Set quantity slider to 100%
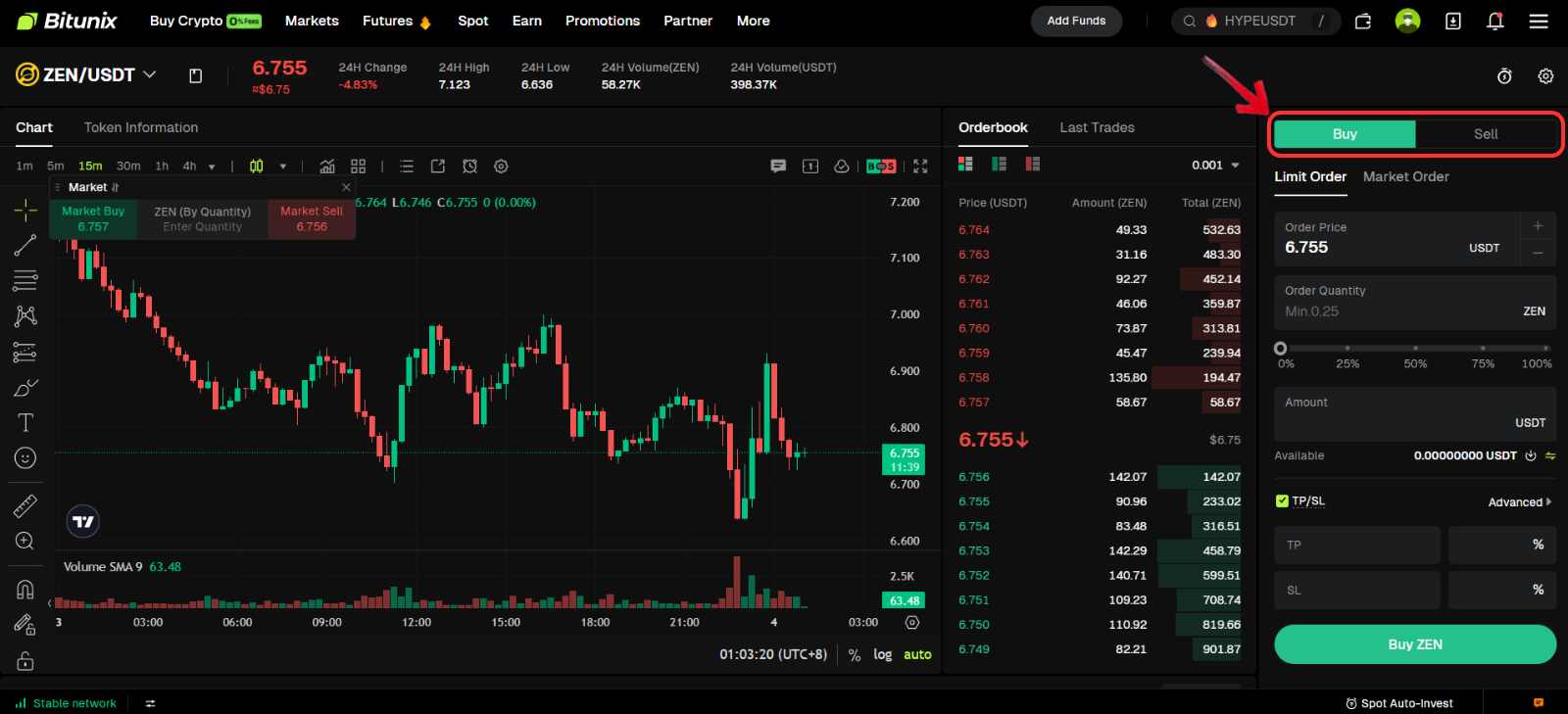Image resolution: width=1568 pixels, height=714 pixels. [x=1545, y=349]
